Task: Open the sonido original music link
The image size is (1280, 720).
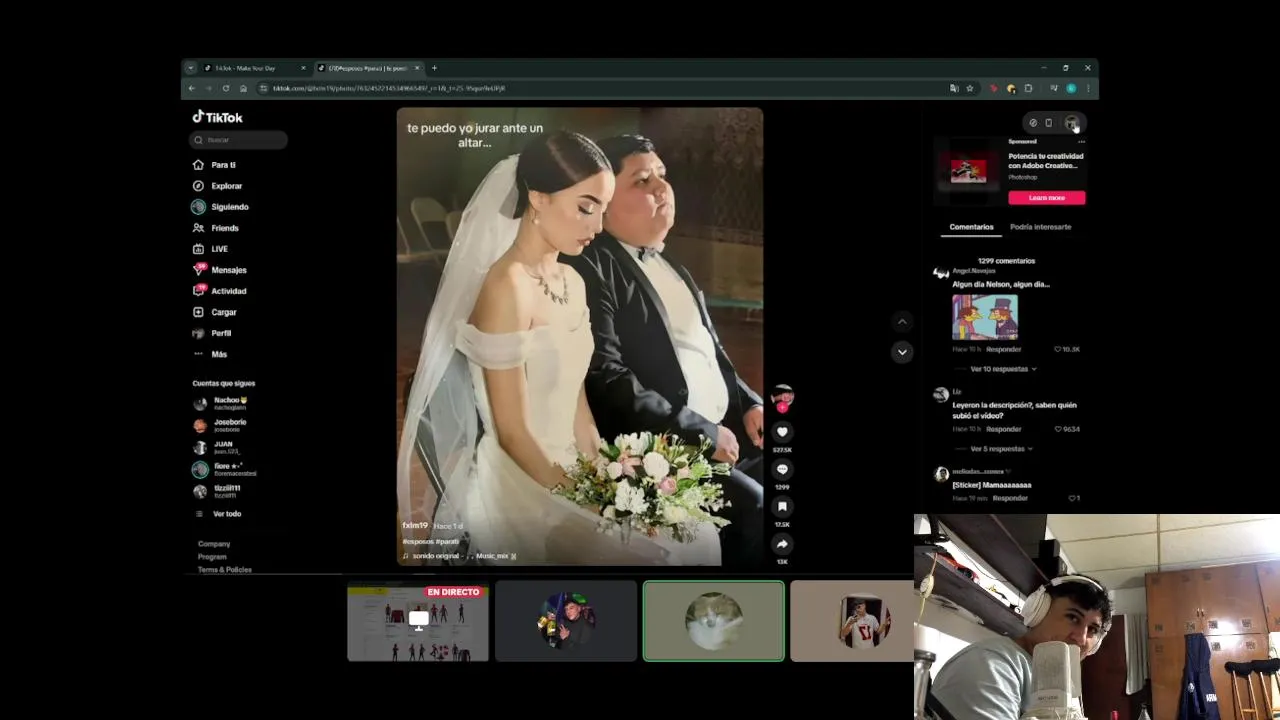Action: (x=459, y=556)
